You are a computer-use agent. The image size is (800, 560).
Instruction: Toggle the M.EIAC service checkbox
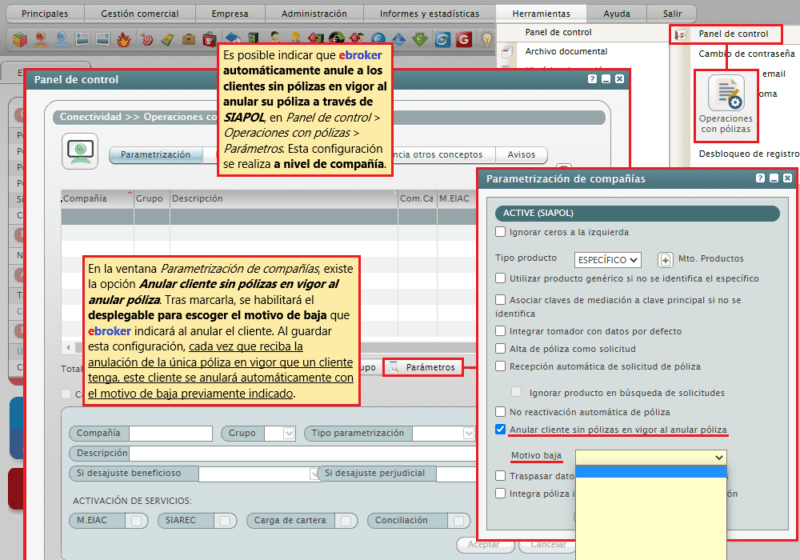click(136, 521)
